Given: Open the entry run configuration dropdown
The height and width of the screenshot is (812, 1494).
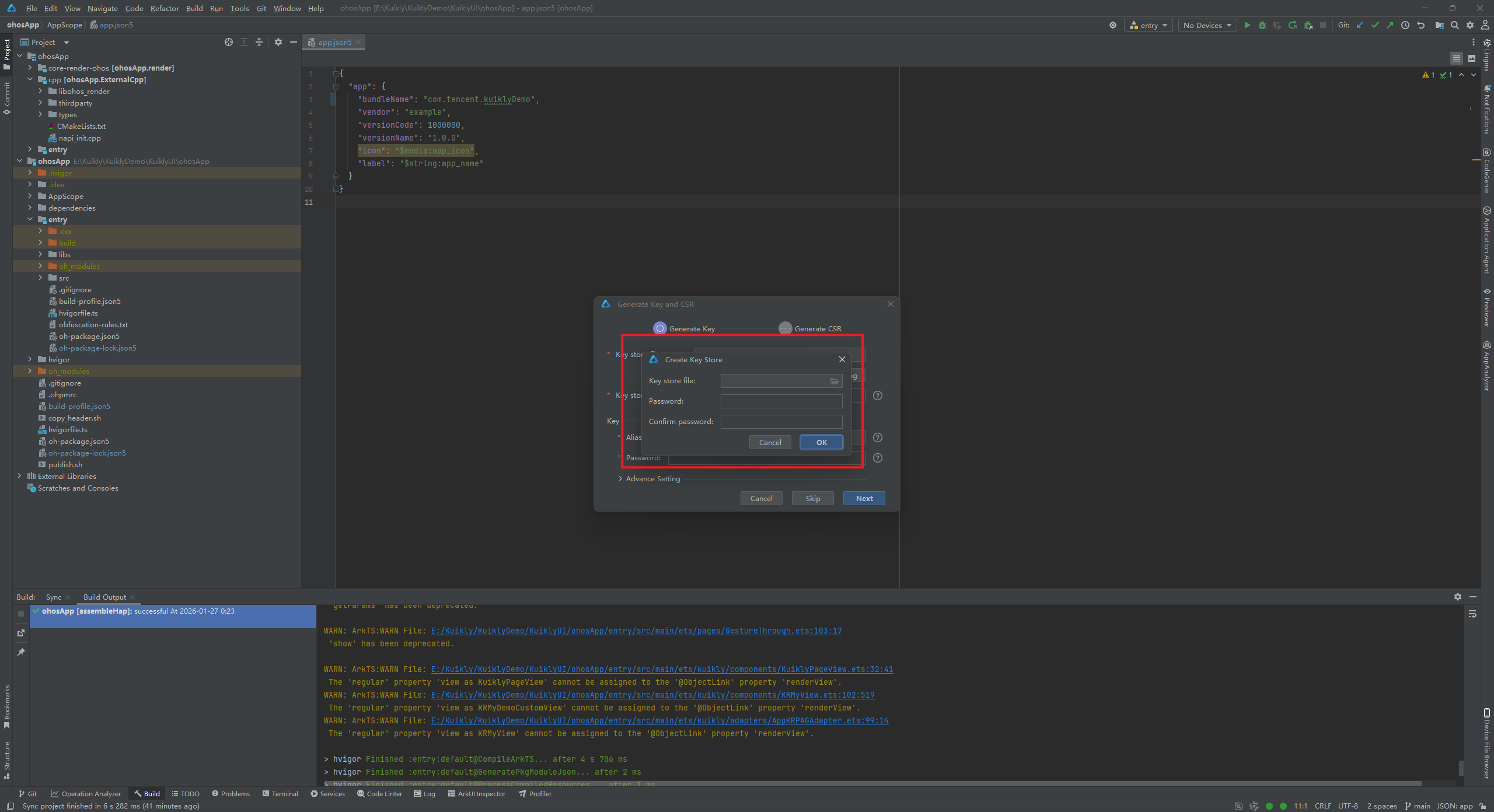Looking at the screenshot, I should pyautogui.click(x=1148, y=25).
